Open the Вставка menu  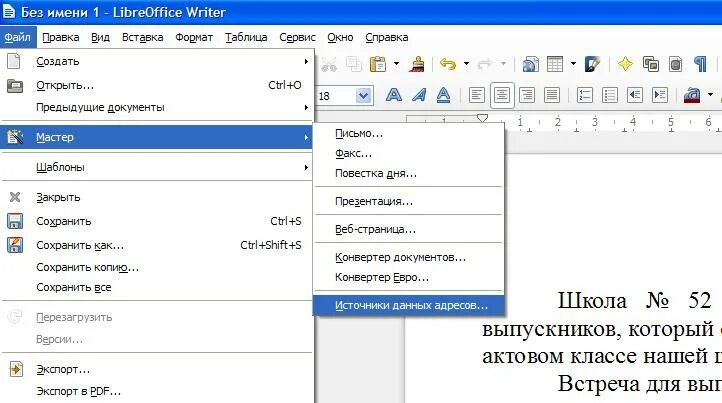coord(142,37)
